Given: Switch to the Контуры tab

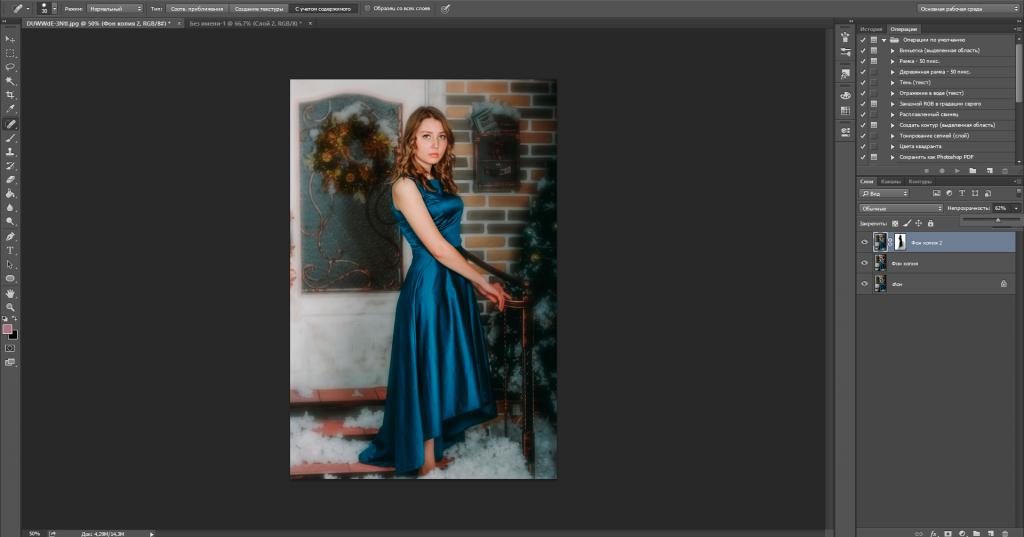Looking at the screenshot, I should [x=920, y=182].
